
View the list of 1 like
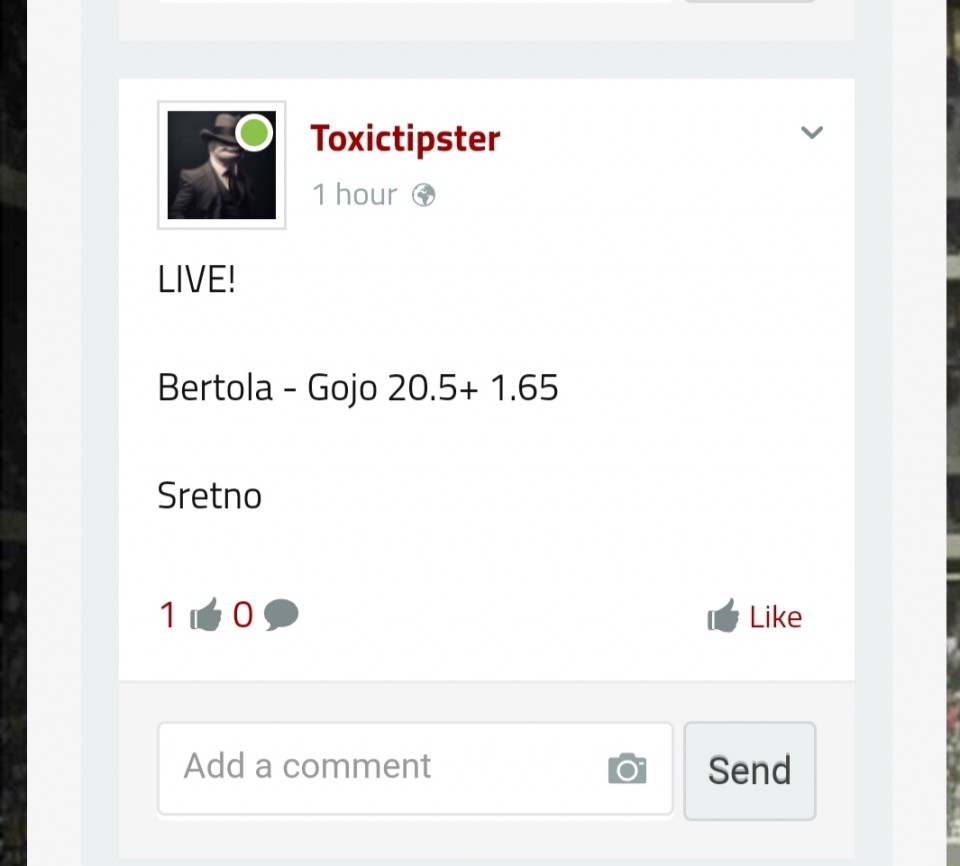167,615
